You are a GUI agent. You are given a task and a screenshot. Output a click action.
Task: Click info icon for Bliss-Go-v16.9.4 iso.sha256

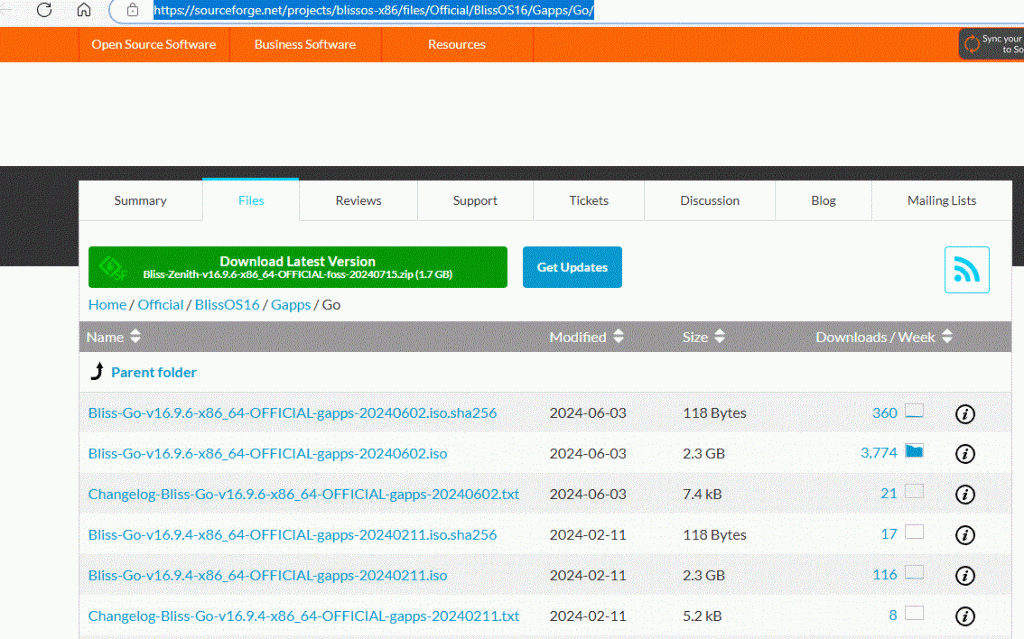tap(965, 535)
